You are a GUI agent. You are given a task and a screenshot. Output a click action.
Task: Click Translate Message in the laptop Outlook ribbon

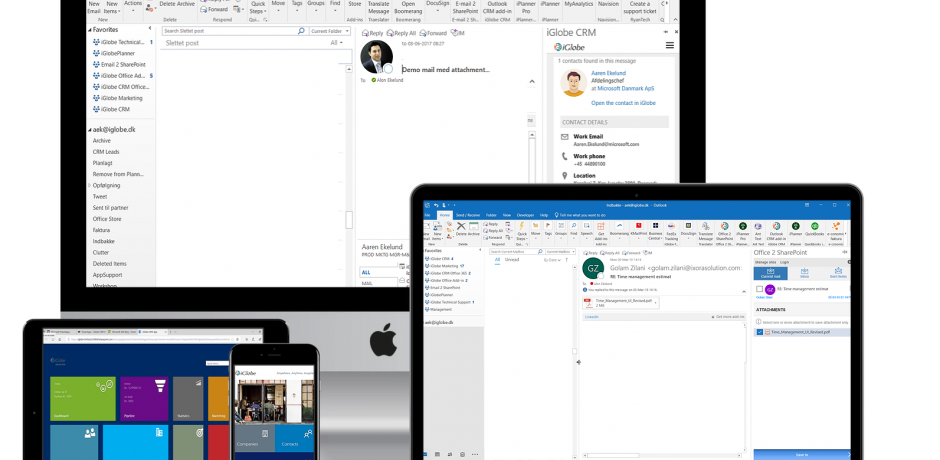tap(706, 231)
